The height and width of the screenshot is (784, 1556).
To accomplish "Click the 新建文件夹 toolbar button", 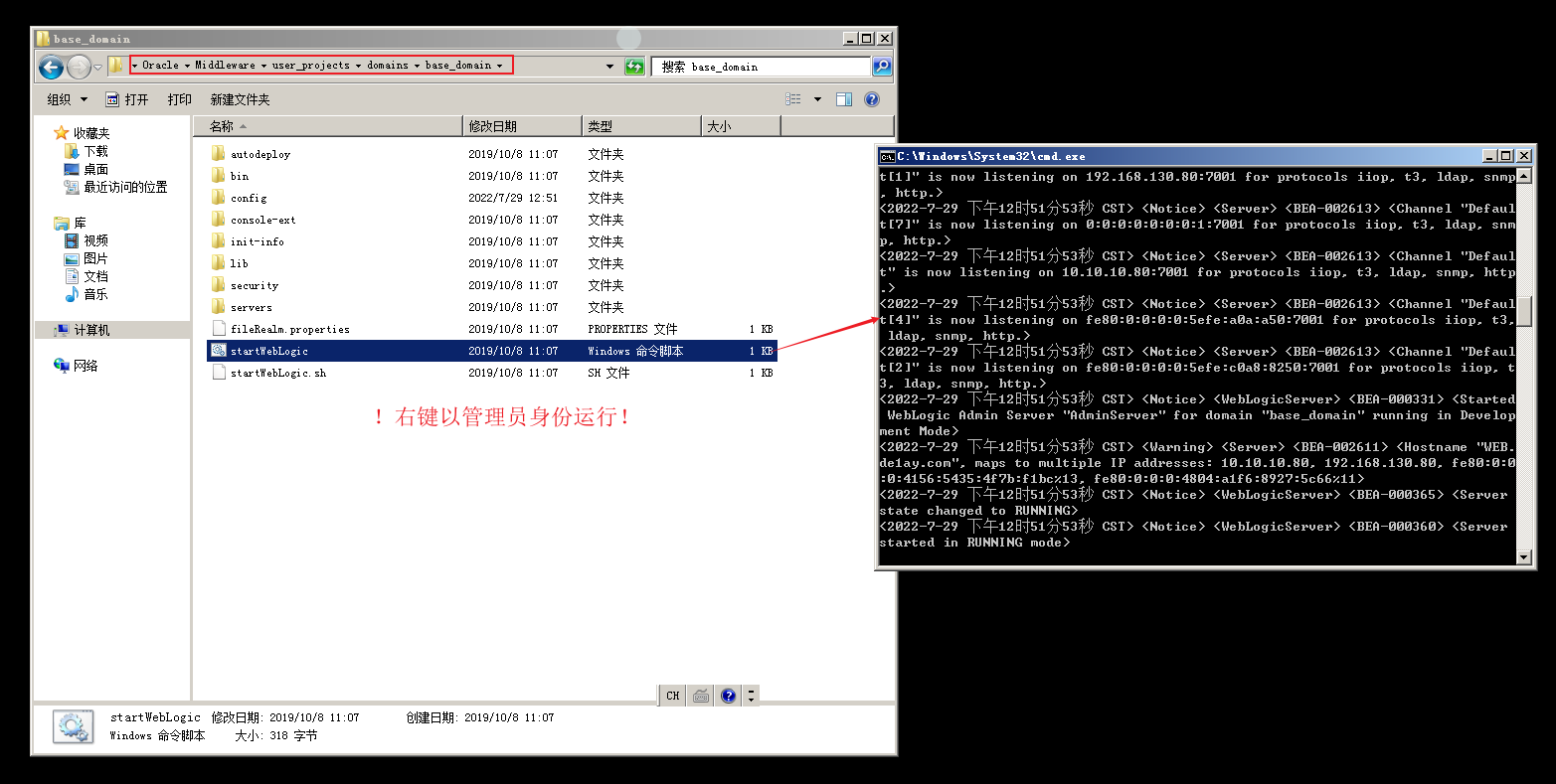I will click(240, 99).
